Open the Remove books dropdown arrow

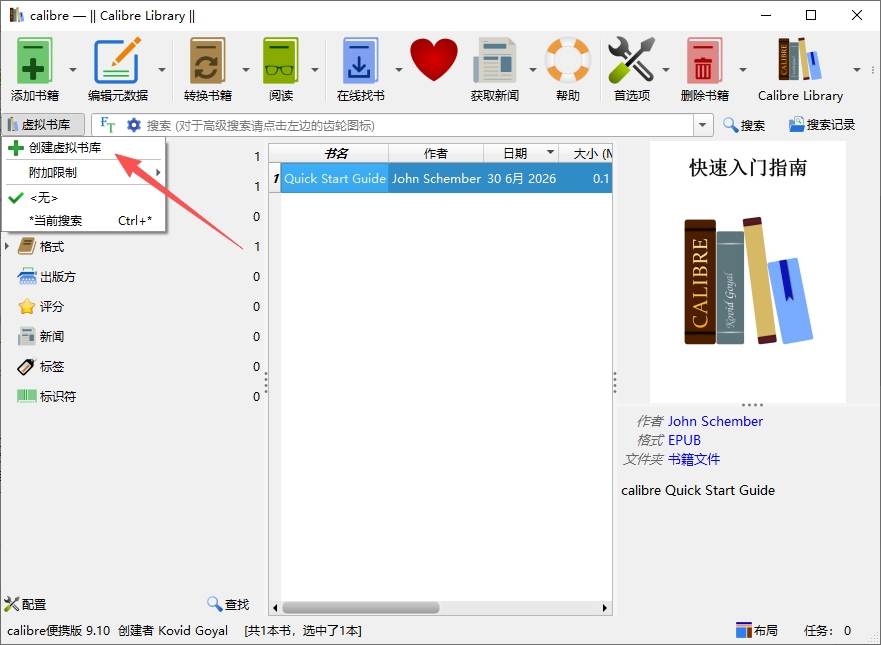pyautogui.click(x=743, y=70)
